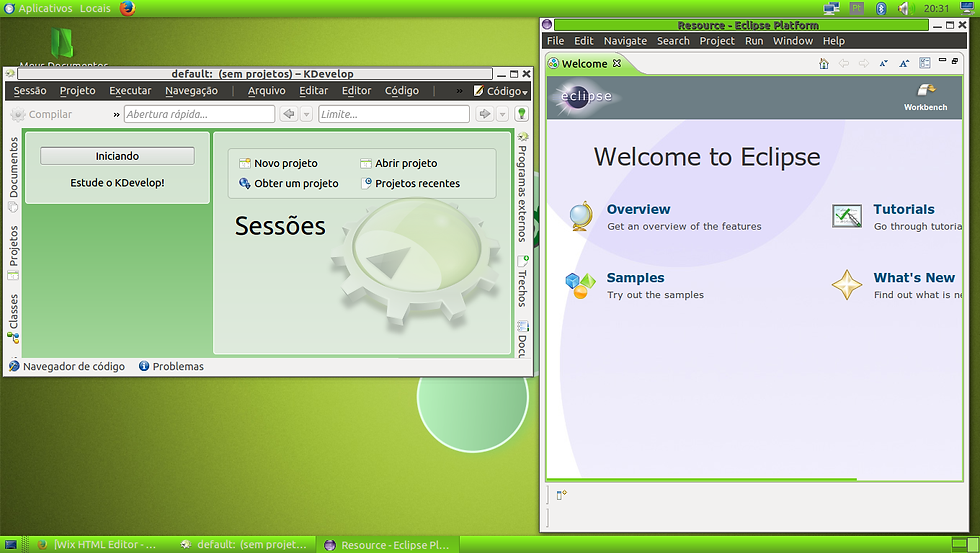Close the Welcome tab in Eclipse
This screenshot has width=980, height=553.
point(617,63)
